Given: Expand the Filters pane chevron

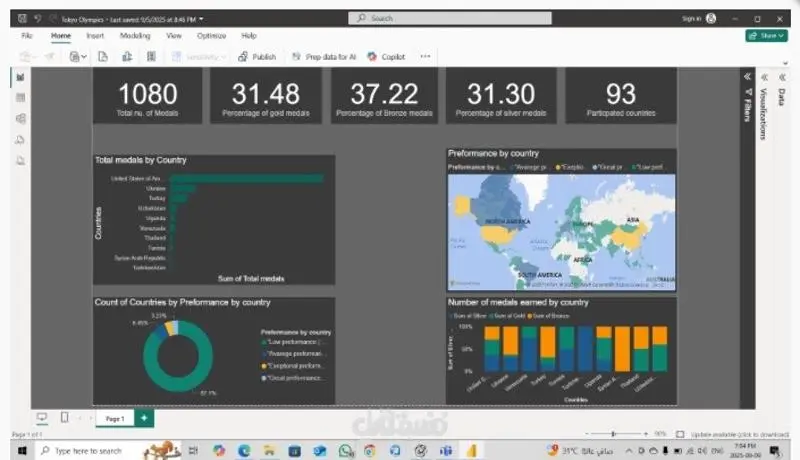Looking at the screenshot, I should coord(747,76).
